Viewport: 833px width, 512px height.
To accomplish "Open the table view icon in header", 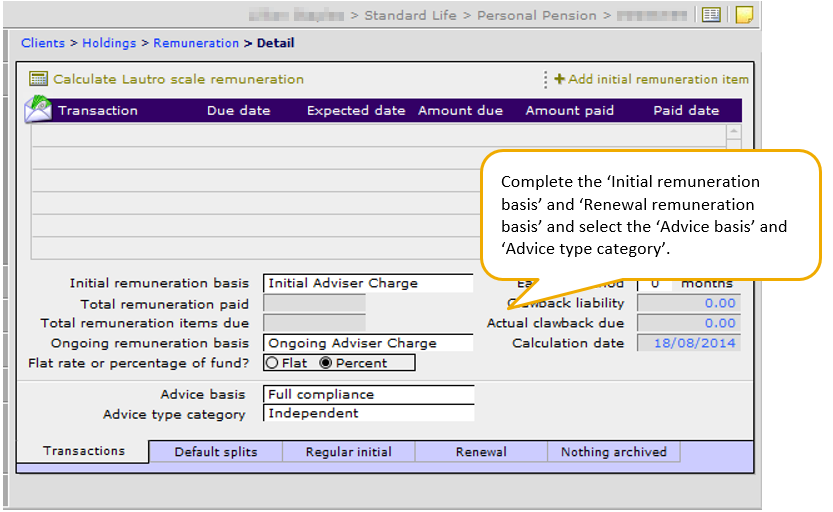I will tap(711, 15).
